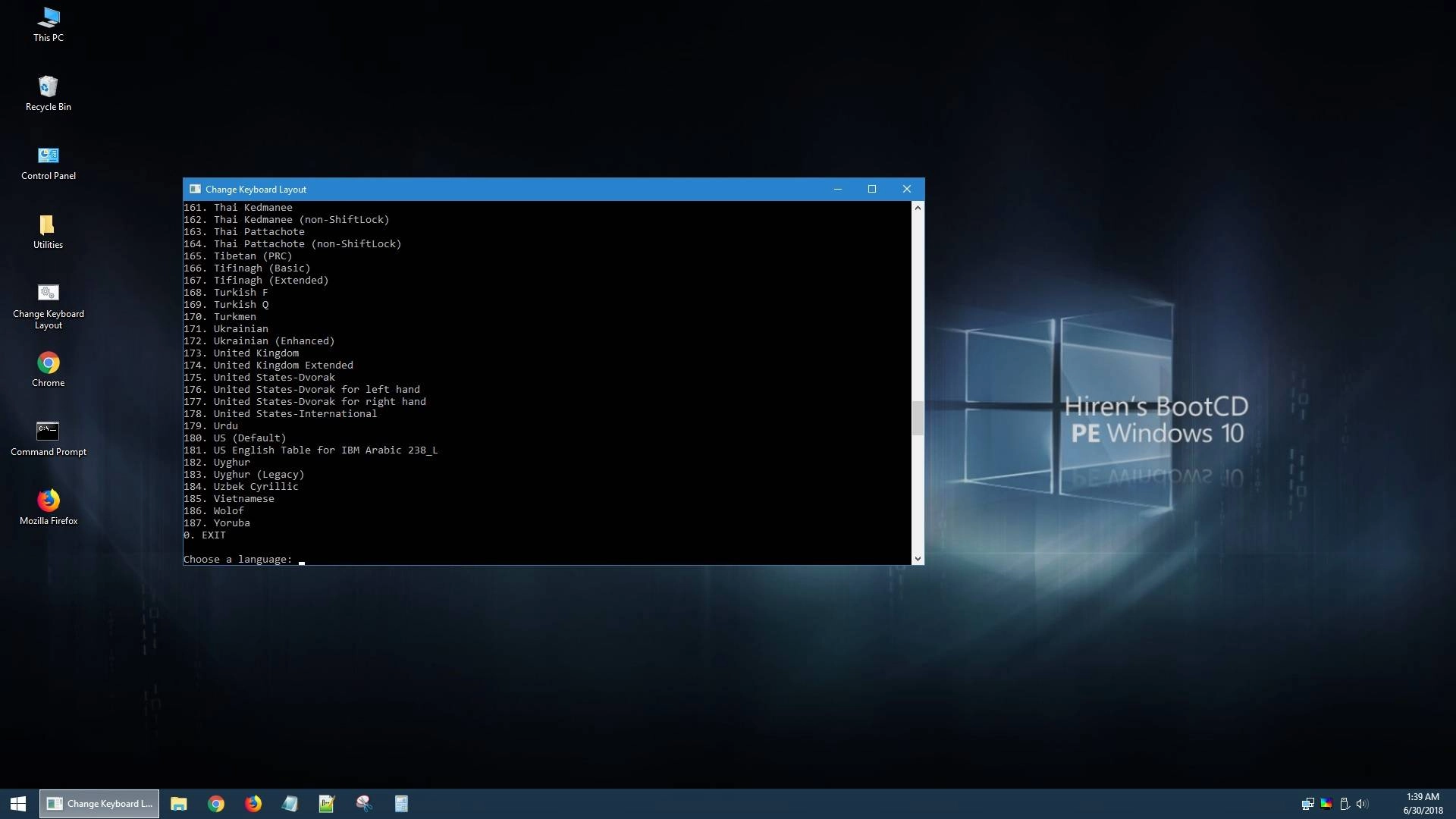Viewport: 1456px width, 819px height.
Task: Open the volume control in the system tray
Action: coord(1363,804)
